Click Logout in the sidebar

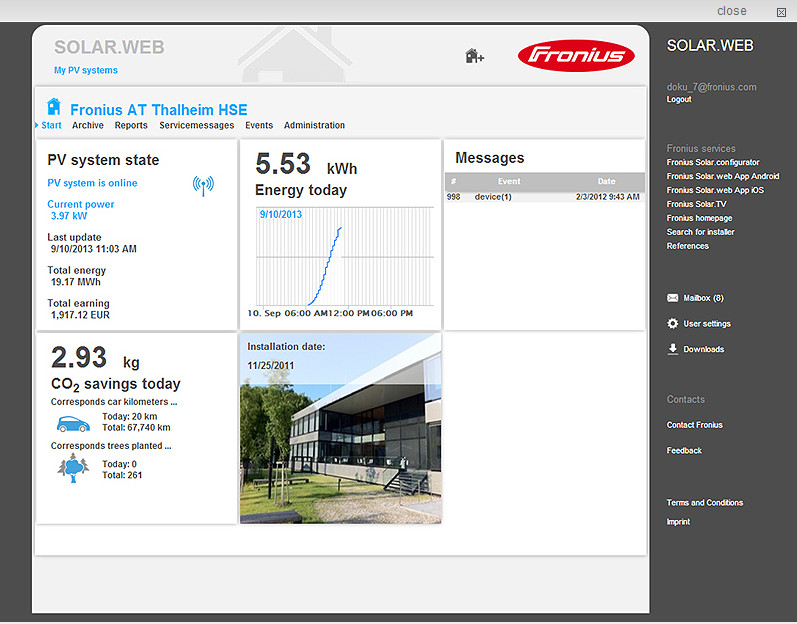click(679, 99)
